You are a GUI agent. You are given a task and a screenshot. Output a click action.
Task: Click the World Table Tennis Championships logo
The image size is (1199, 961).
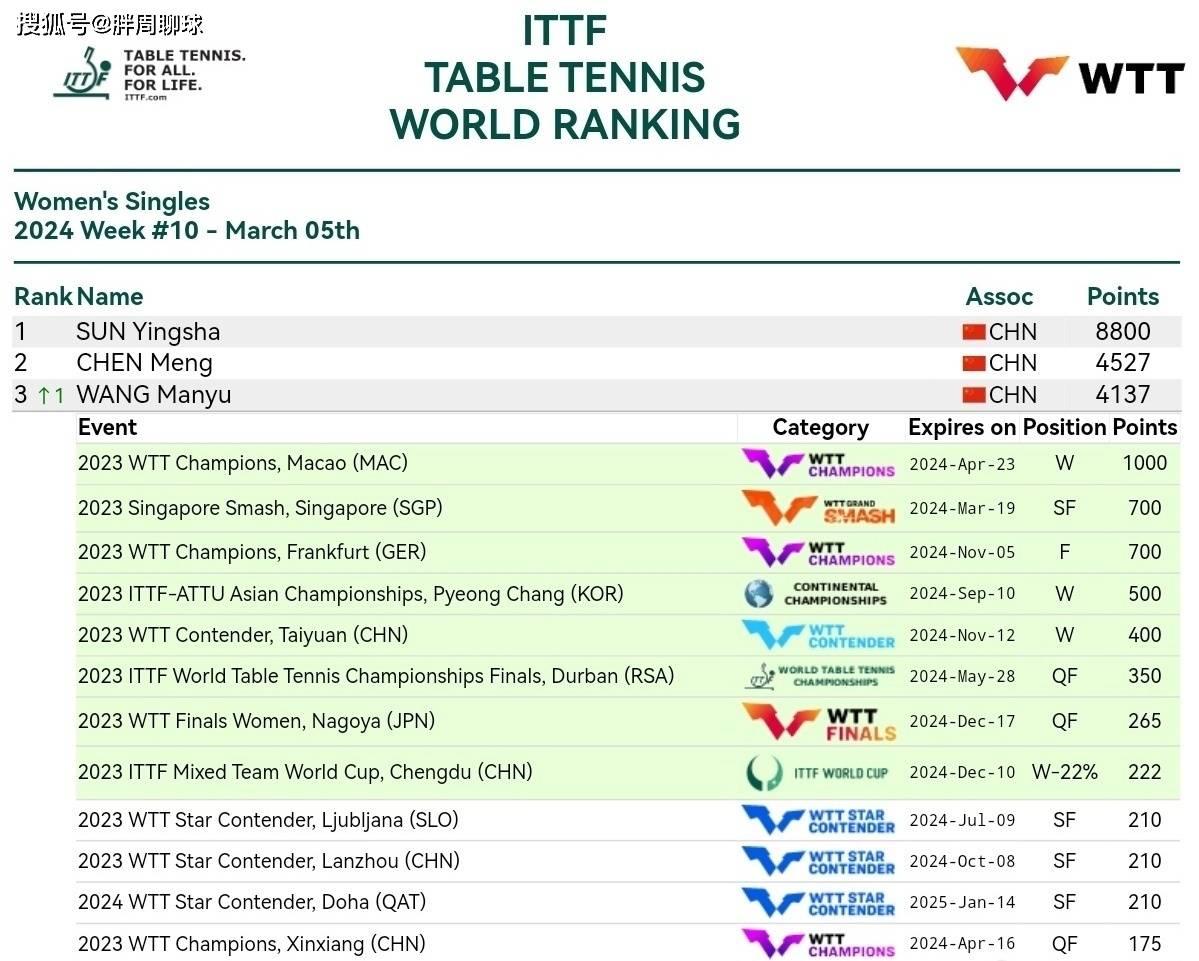(x=819, y=676)
